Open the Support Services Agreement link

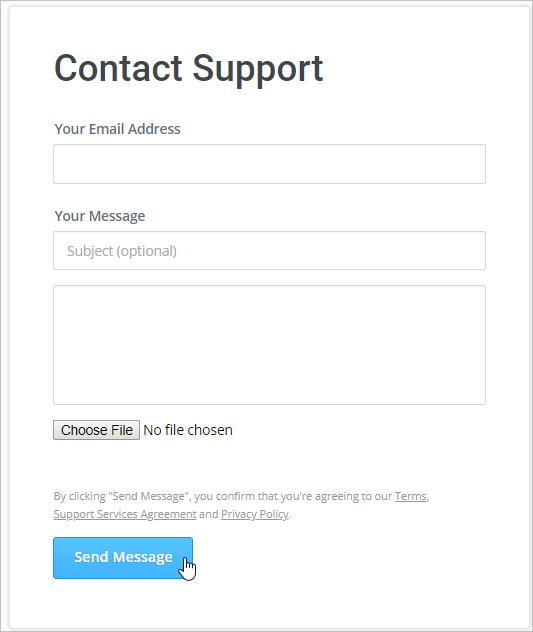click(125, 514)
